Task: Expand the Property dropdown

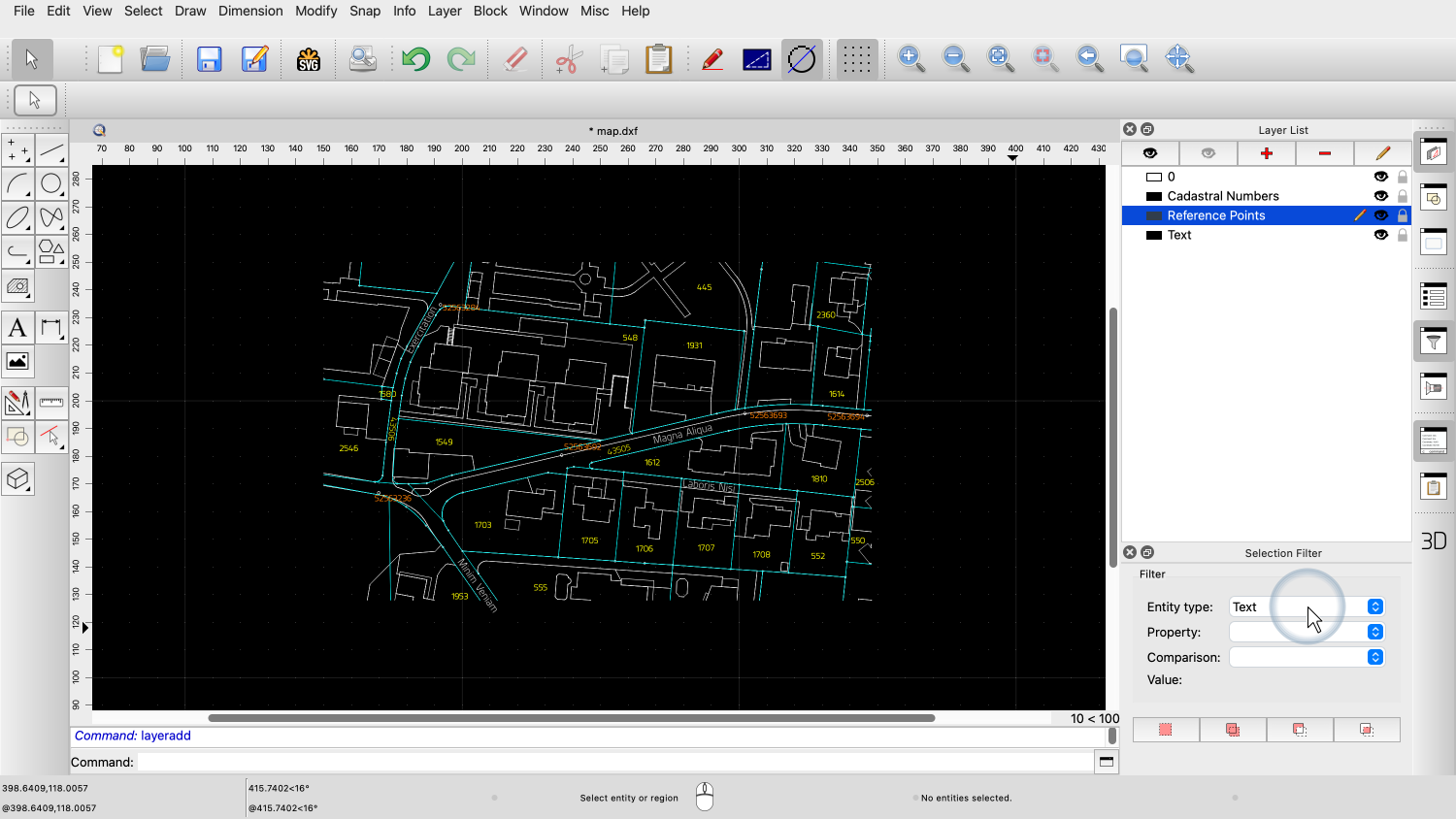Action: 1306,632
